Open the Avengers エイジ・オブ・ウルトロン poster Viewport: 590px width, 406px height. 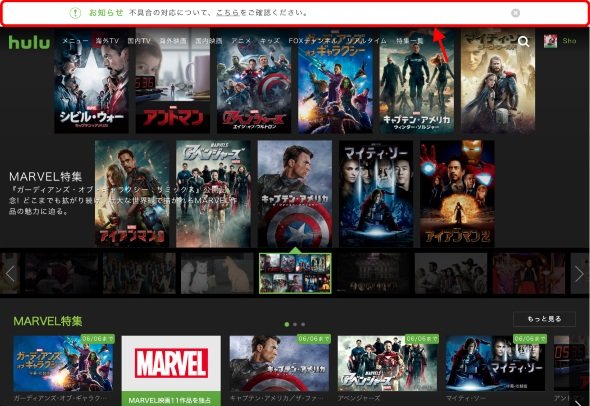click(x=254, y=81)
